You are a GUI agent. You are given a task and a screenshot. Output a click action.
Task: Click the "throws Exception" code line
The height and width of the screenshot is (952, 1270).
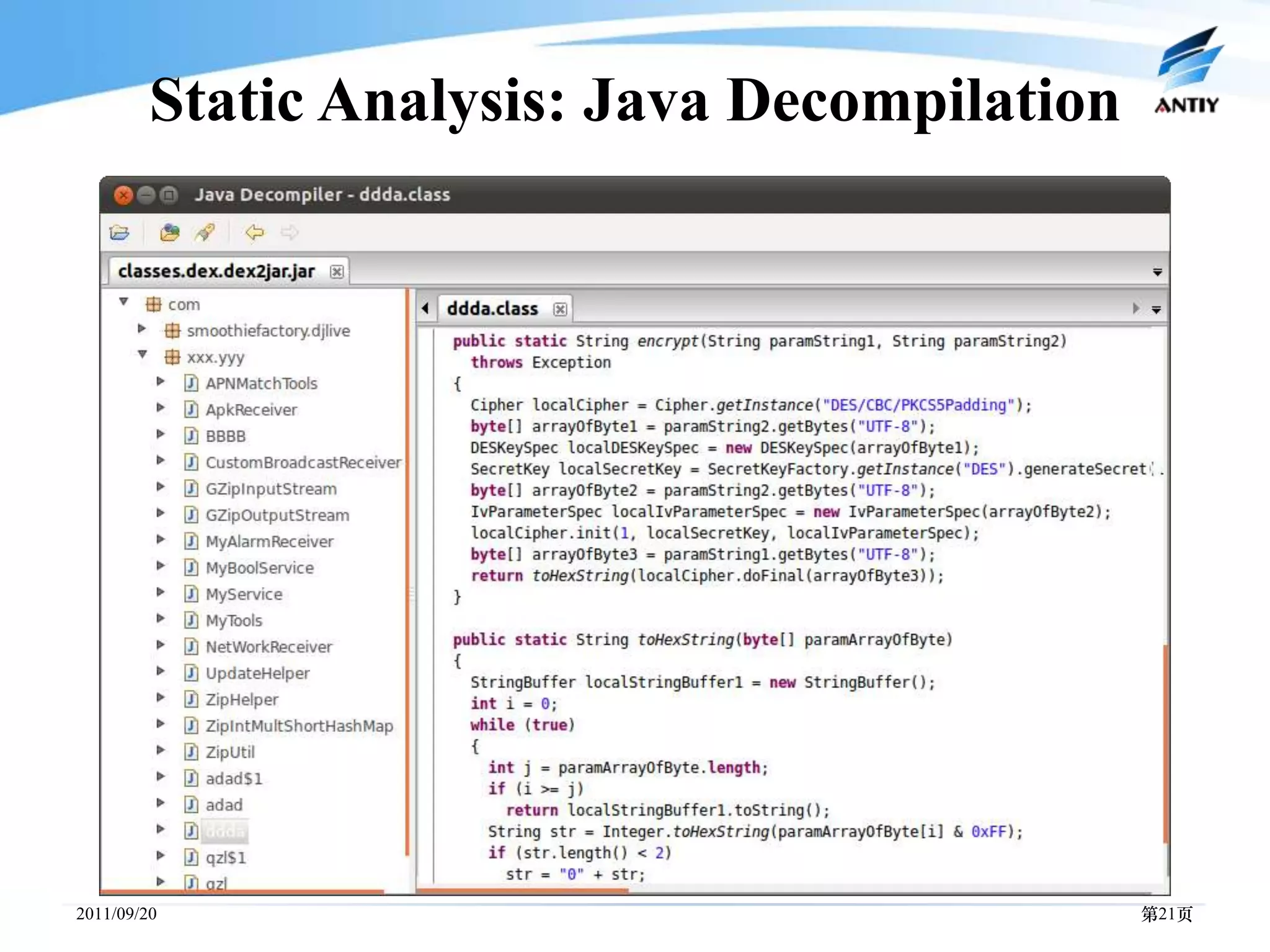541,363
